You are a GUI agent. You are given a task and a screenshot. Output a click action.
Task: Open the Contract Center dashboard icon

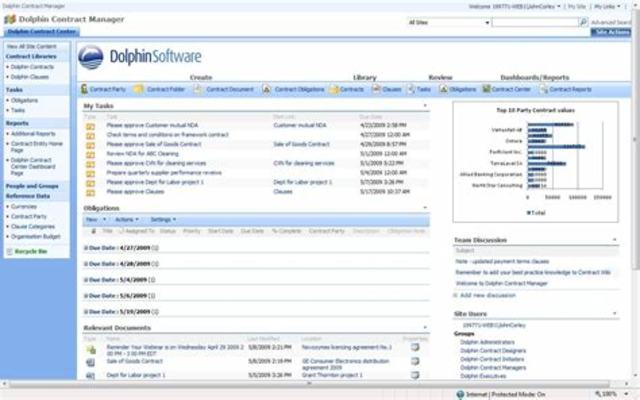pyautogui.click(x=486, y=89)
